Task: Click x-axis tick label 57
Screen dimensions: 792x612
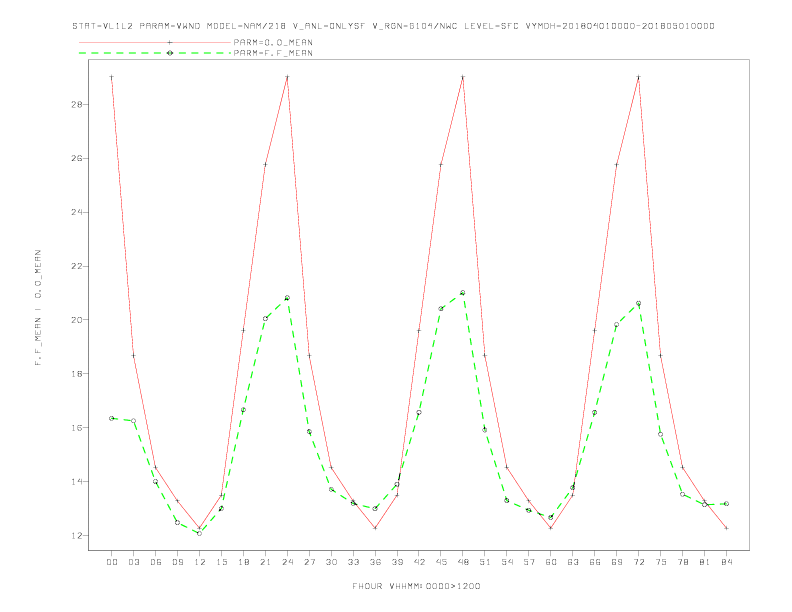Action: pyautogui.click(x=529, y=562)
